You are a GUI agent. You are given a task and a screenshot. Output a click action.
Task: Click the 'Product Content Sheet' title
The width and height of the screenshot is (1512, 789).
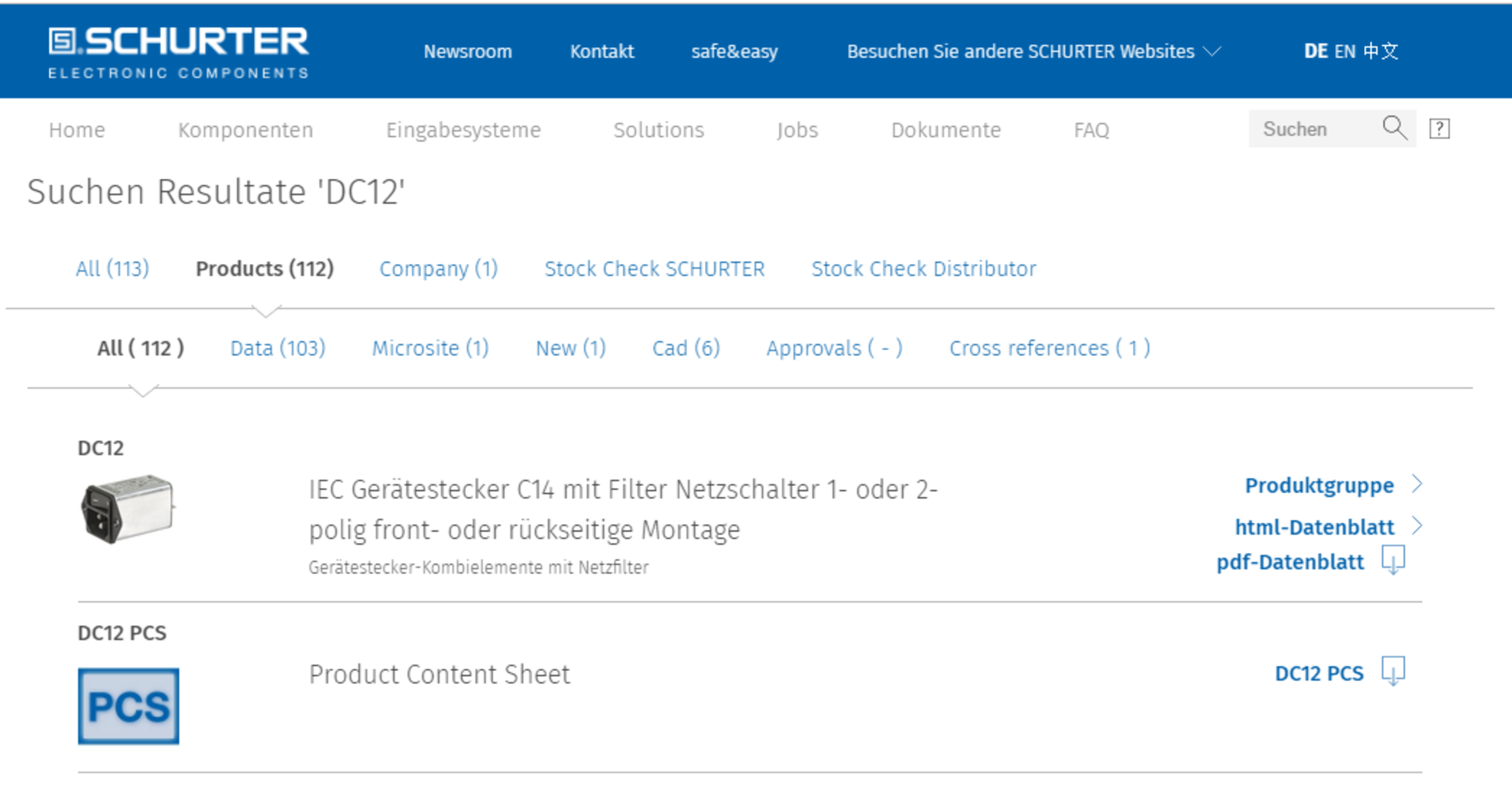point(439,674)
